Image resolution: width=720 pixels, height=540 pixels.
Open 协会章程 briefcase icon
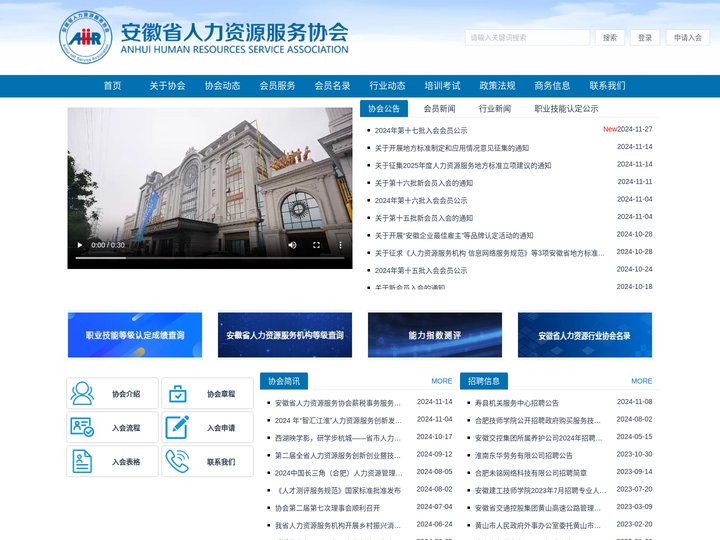pyautogui.click(x=177, y=394)
